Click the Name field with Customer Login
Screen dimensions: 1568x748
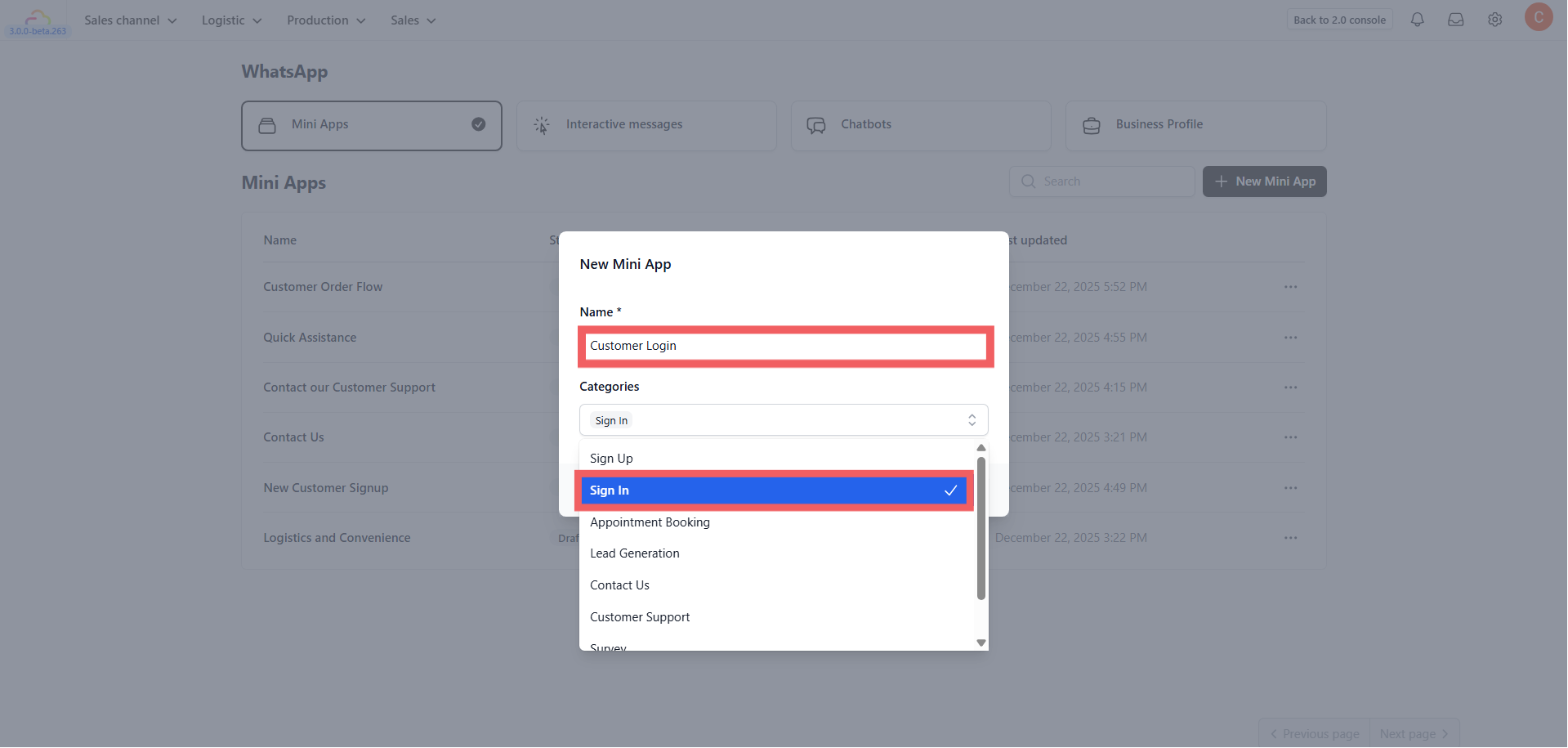click(x=785, y=346)
